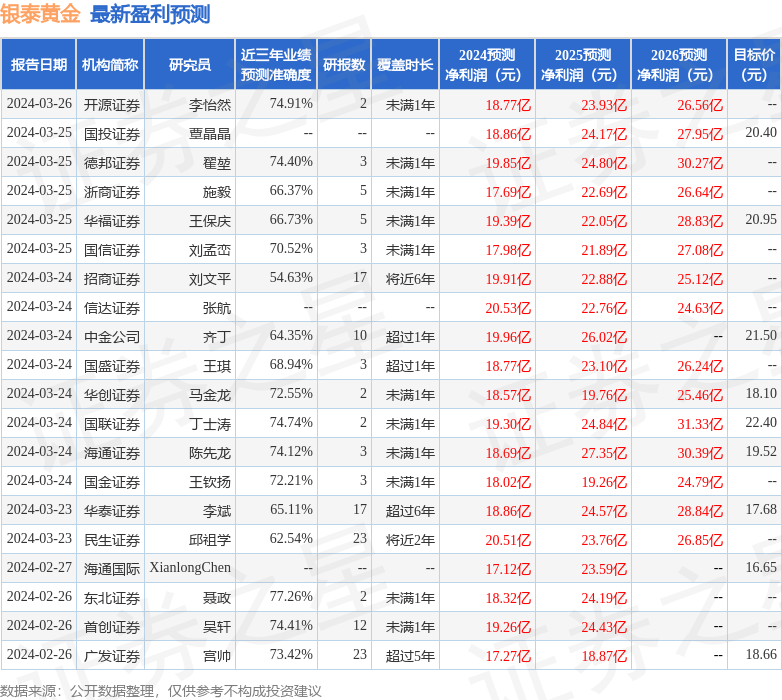This screenshot has width=782, height=700.
Task: Click the 国金证券 cell
Action: pos(112,481)
